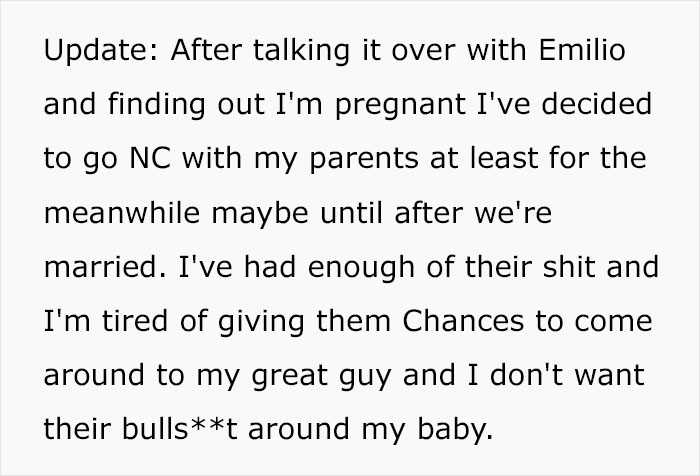Click the word "married." in the fifth line

click(105, 267)
